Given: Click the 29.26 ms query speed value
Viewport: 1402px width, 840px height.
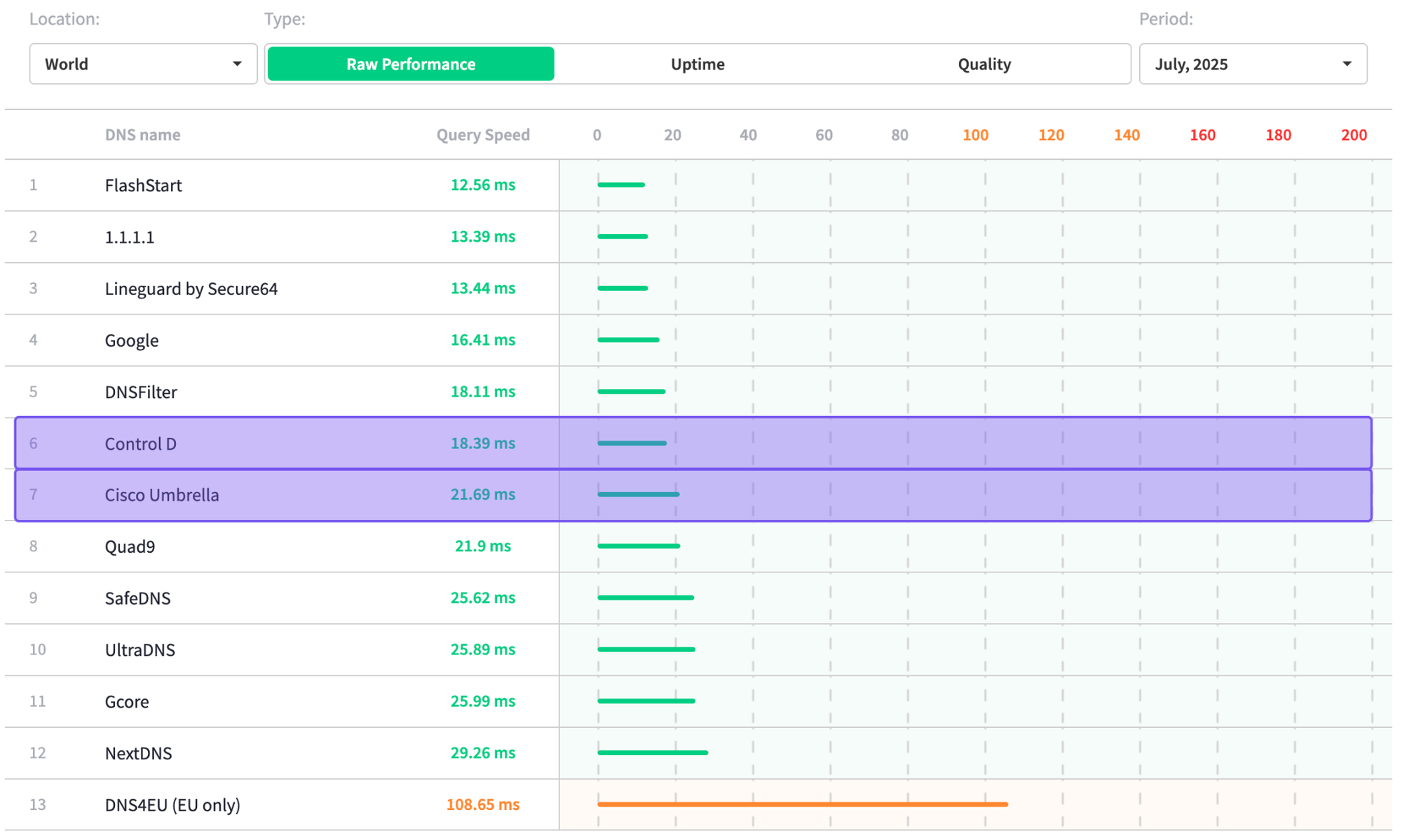Looking at the screenshot, I should tap(483, 752).
